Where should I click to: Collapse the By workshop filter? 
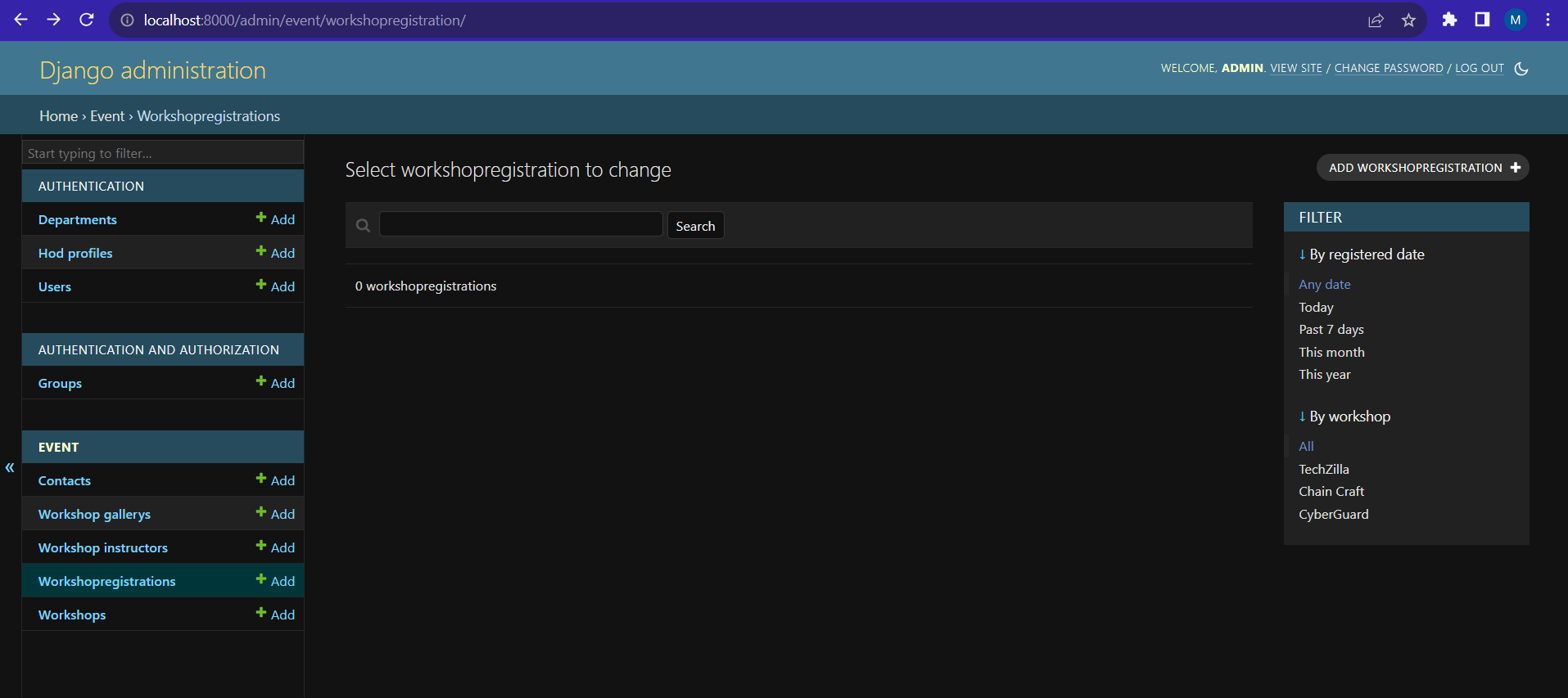(x=1344, y=417)
